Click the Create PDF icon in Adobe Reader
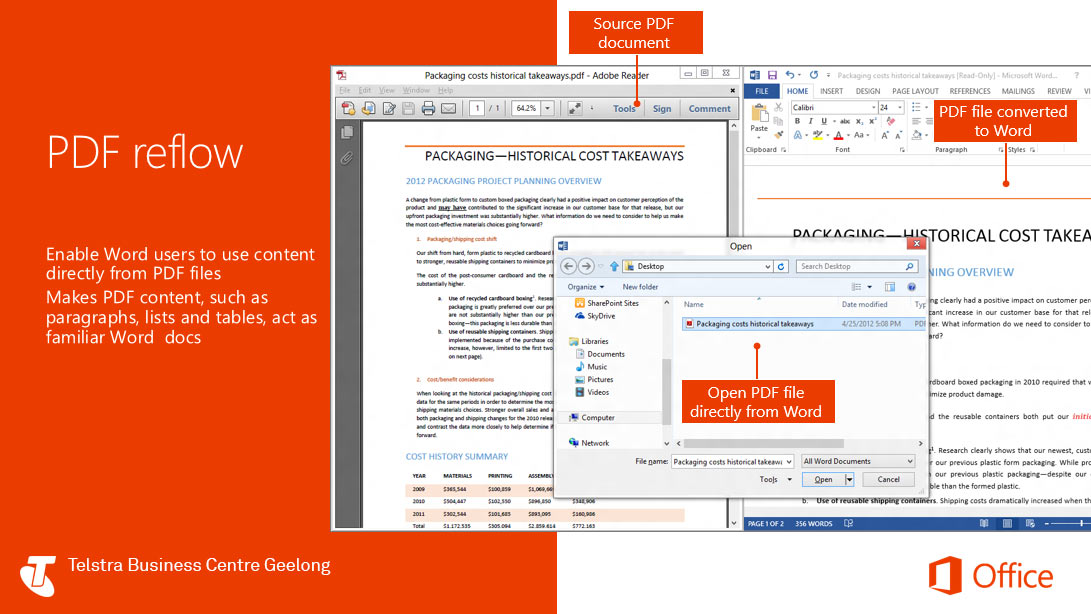 349,109
